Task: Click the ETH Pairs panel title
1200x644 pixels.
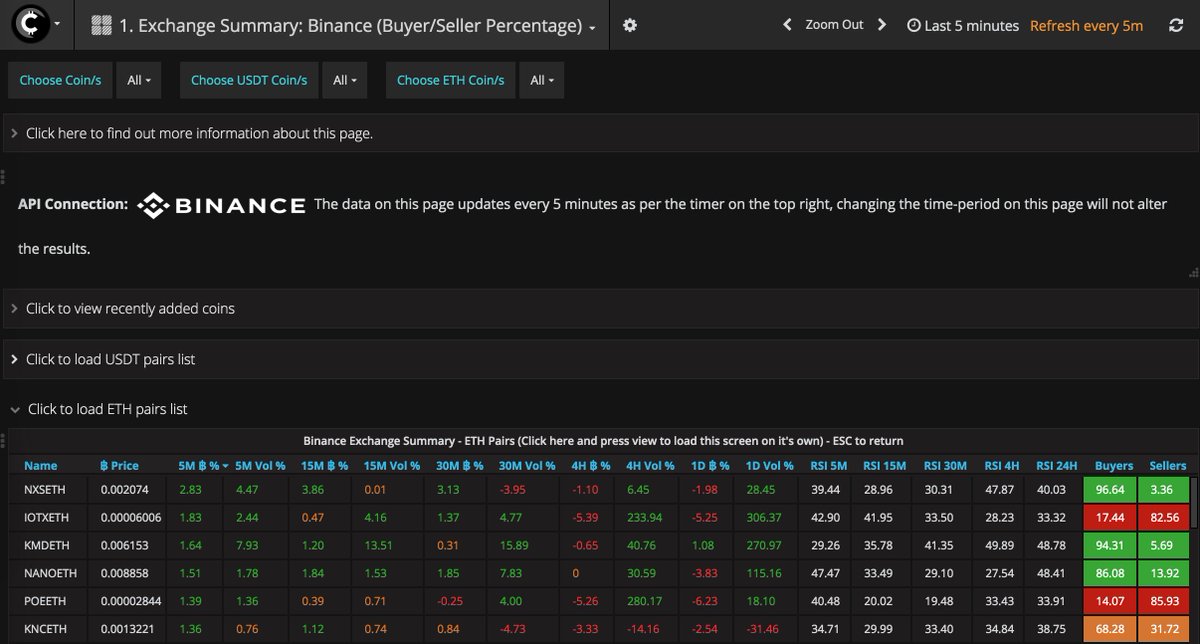Action: (603, 440)
